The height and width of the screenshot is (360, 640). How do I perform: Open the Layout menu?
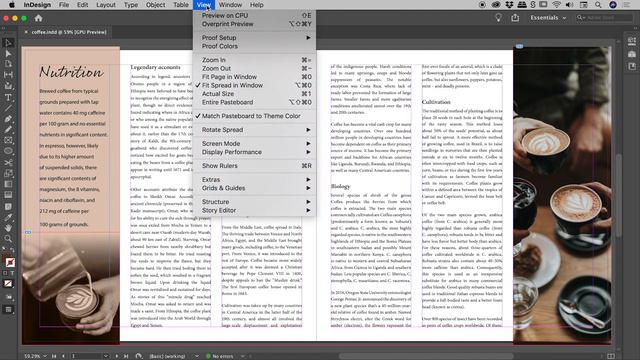106,5
